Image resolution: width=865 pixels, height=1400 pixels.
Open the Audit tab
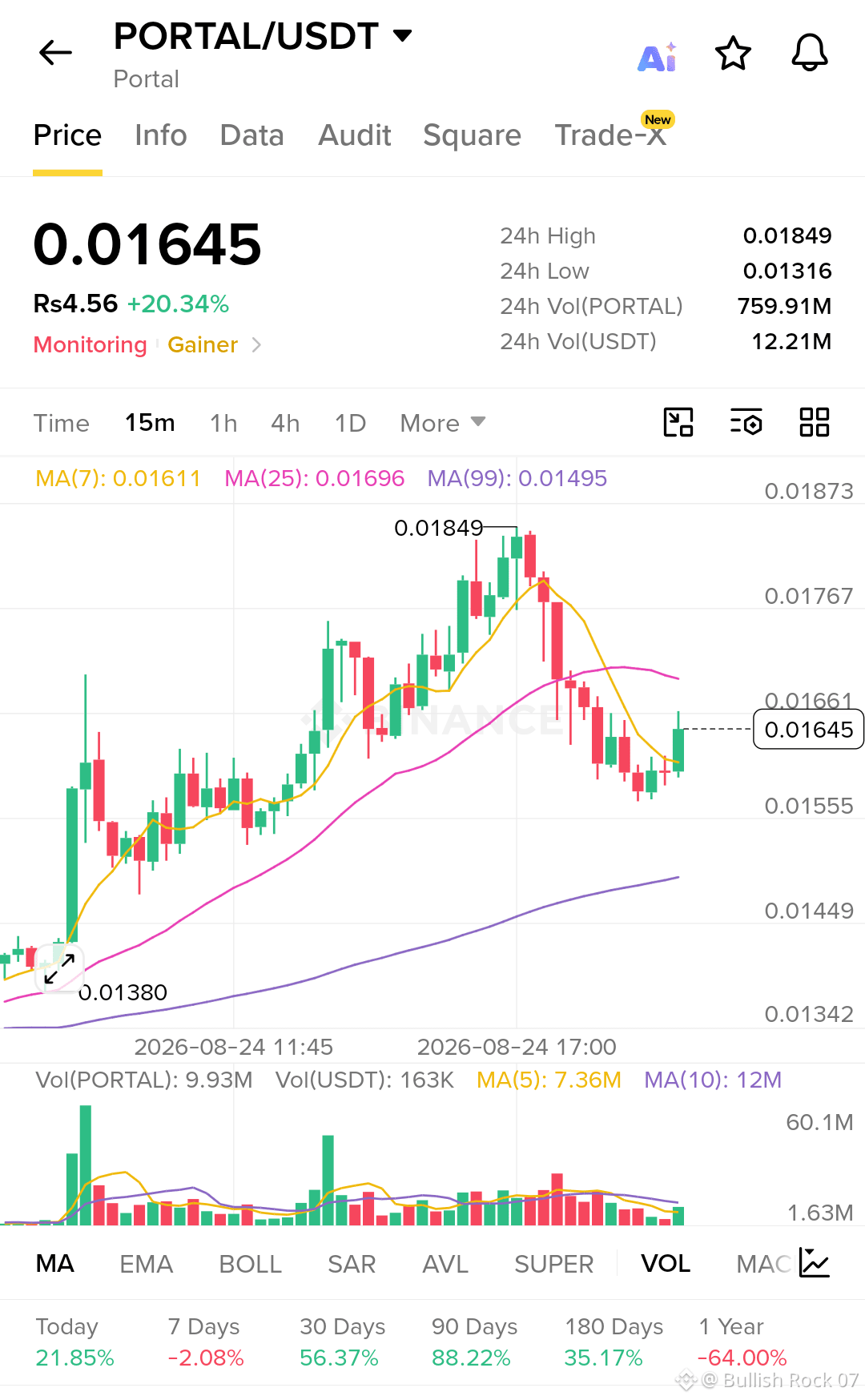(x=355, y=135)
